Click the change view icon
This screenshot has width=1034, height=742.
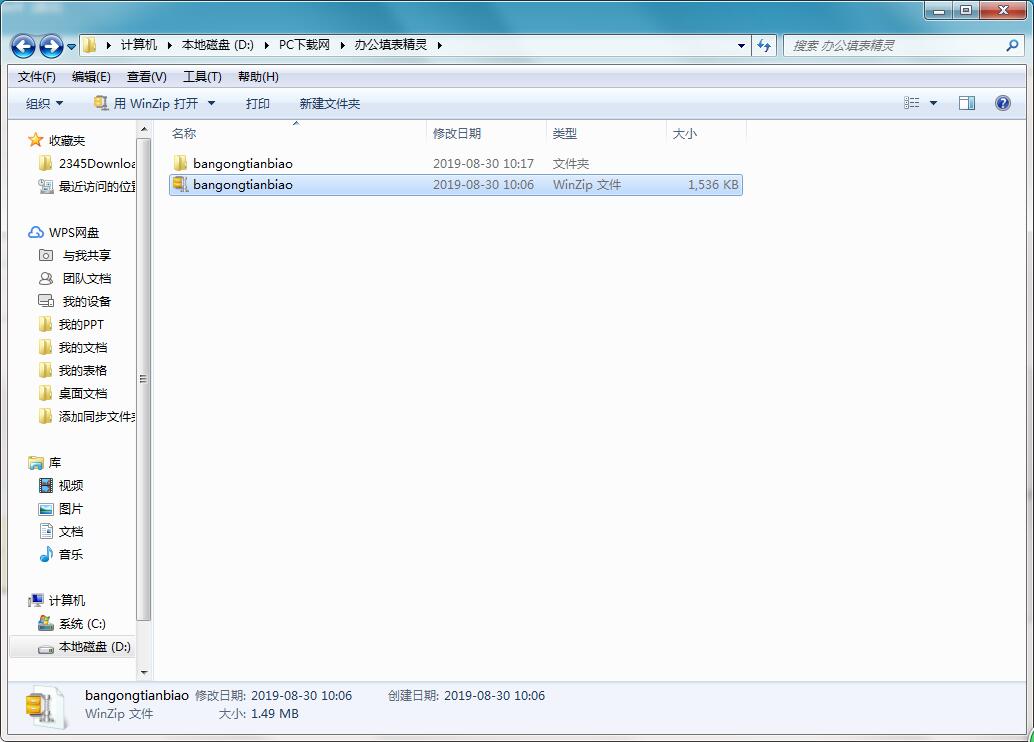911,103
